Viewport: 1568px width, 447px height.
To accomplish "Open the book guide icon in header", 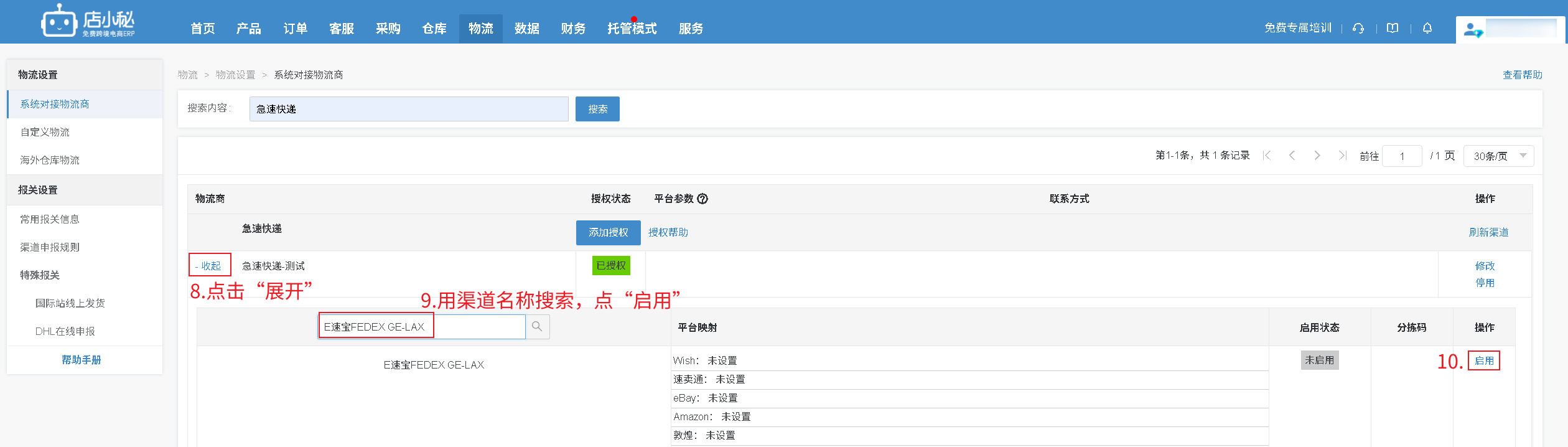I will 1393,28.
